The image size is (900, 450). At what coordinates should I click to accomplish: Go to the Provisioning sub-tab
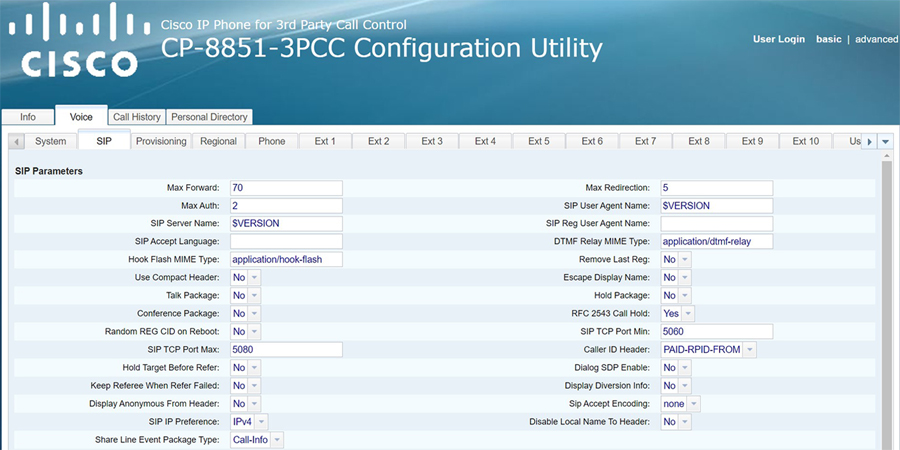pyautogui.click(x=161, y=141)
